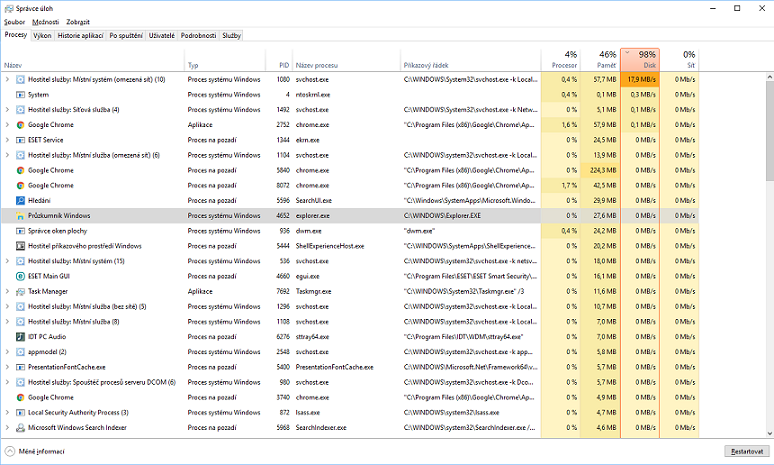
Task: Expand the appmodel (2) process group
Action: [x=8, y=352]
